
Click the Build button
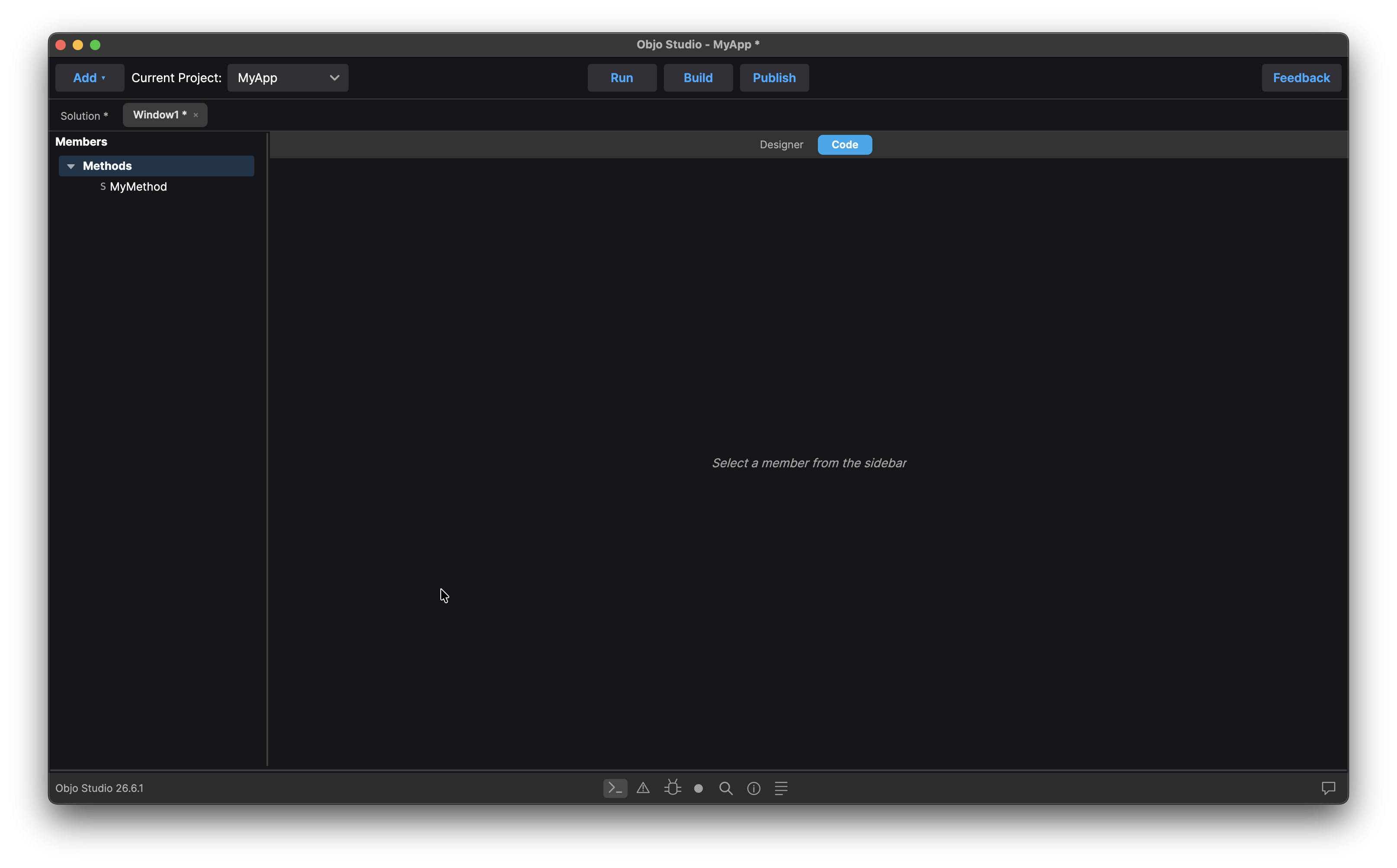click(x=698, y=77)
